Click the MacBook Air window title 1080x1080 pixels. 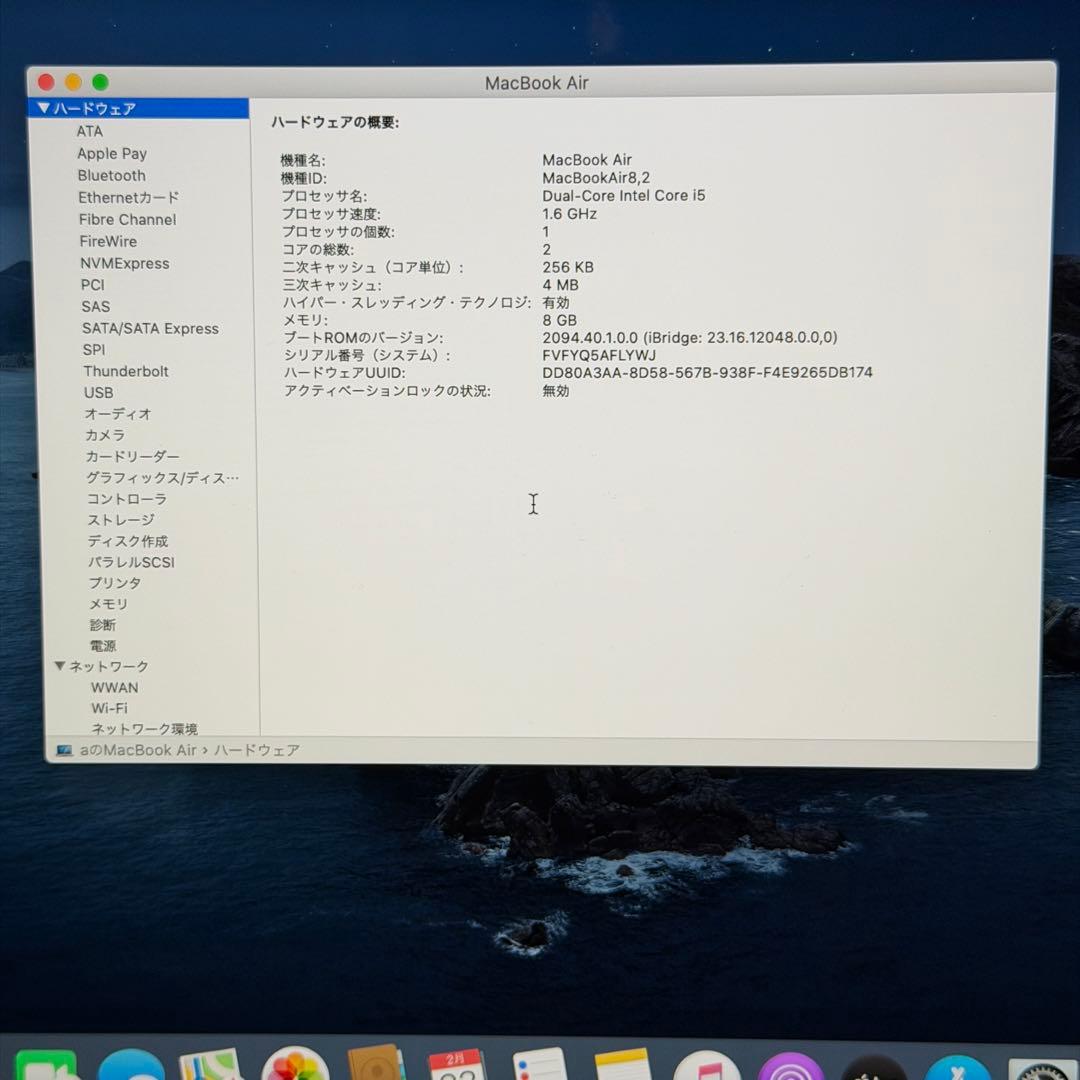pos(537,83)
